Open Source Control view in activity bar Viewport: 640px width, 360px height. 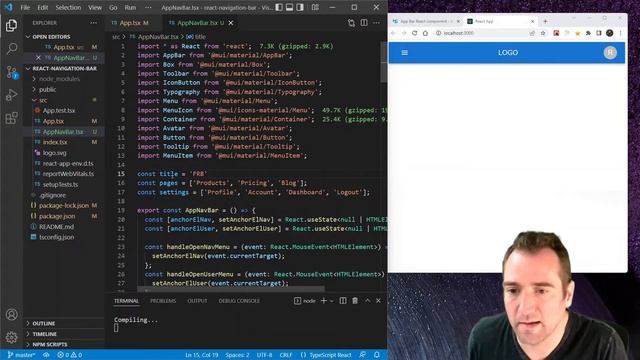[x=11, y=72]
